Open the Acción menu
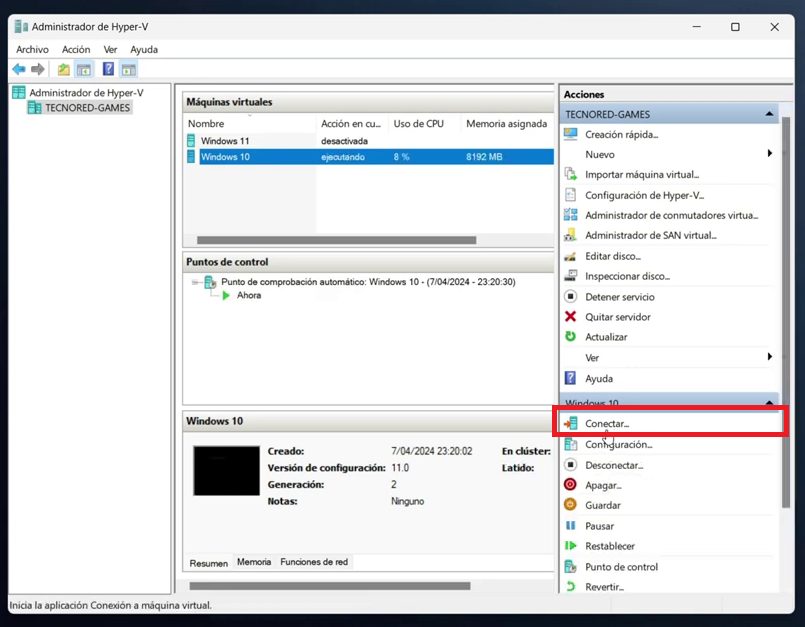This screenshot has height=627, width=805. pyautogui.click(x=76, y=49)
